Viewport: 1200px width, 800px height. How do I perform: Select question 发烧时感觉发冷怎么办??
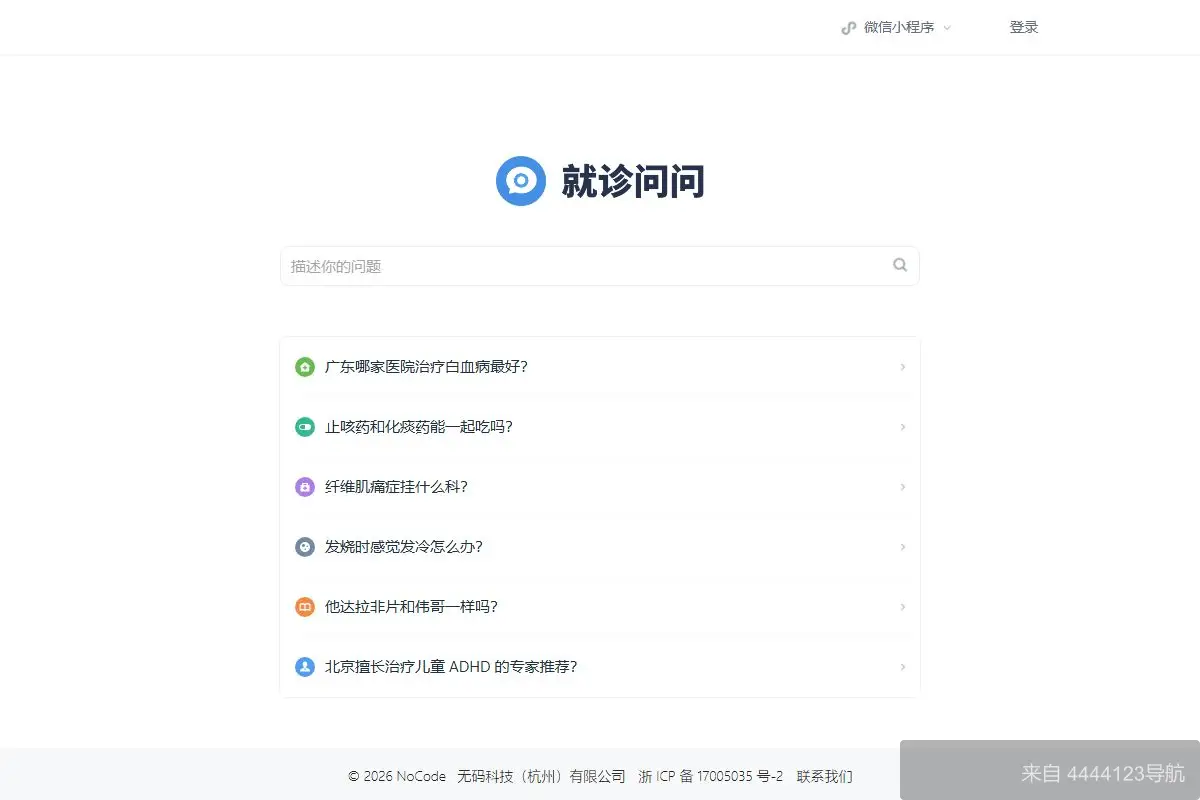coord(600,547)
